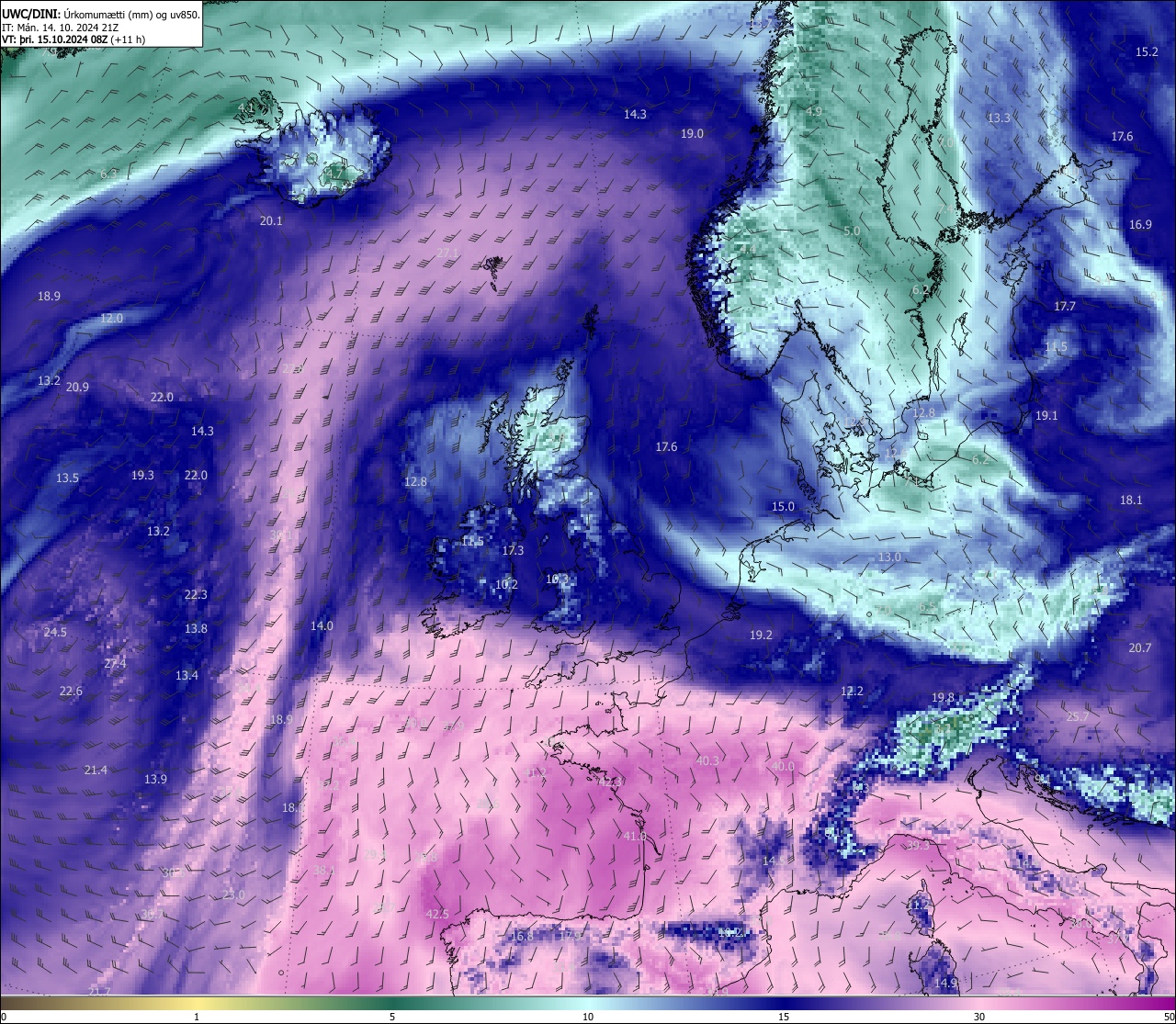Select the 13.3 map value

pos(999,118)
